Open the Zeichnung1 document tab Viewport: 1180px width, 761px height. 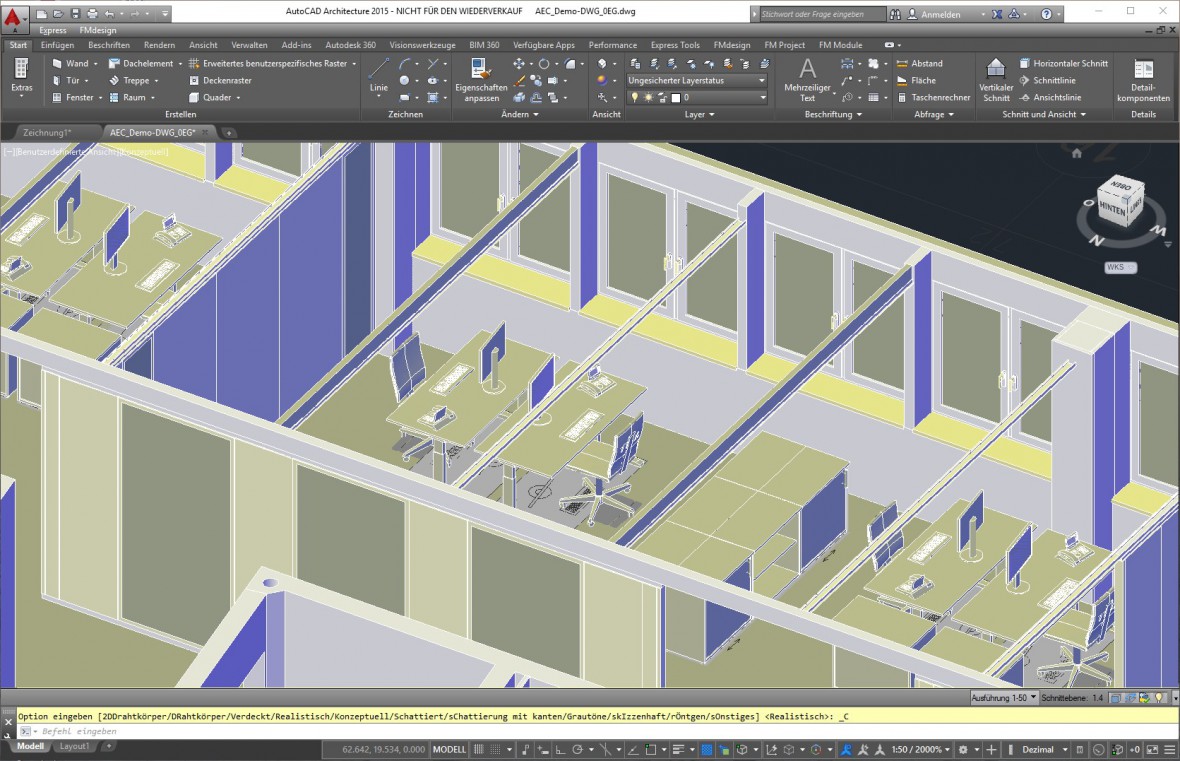(47, 132)
